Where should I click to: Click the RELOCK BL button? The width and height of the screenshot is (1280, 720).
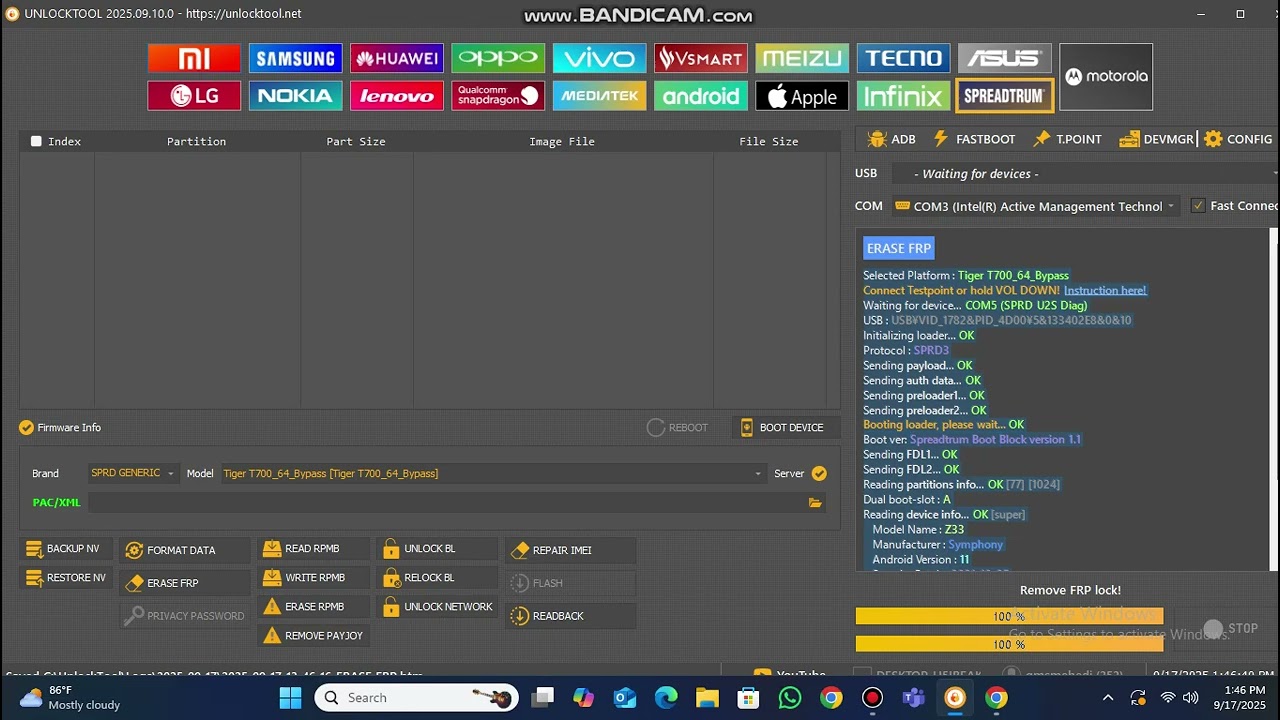pyautogui.click(x=437, y=578)
